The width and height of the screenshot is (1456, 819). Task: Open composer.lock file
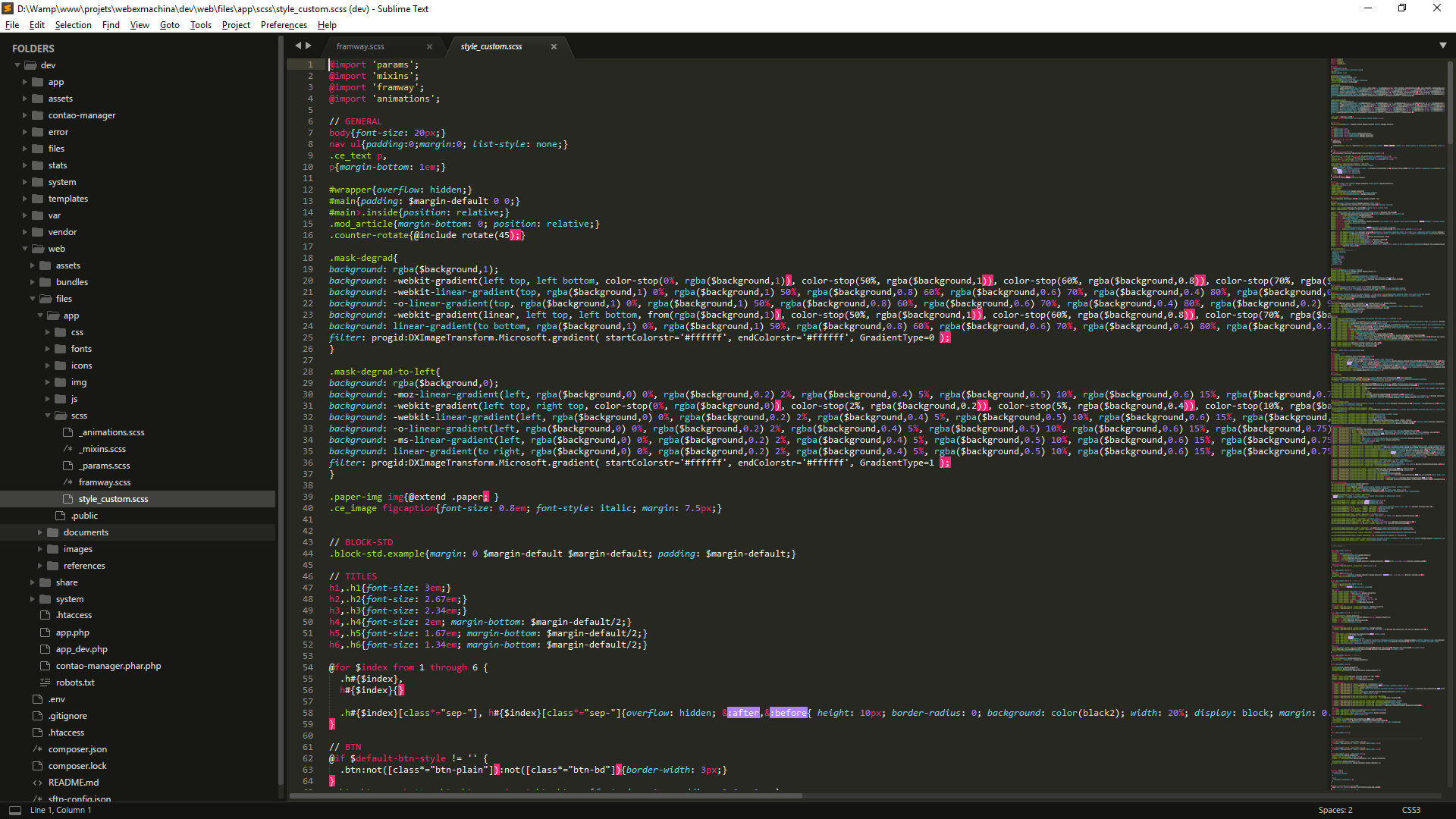coord(77,766)
